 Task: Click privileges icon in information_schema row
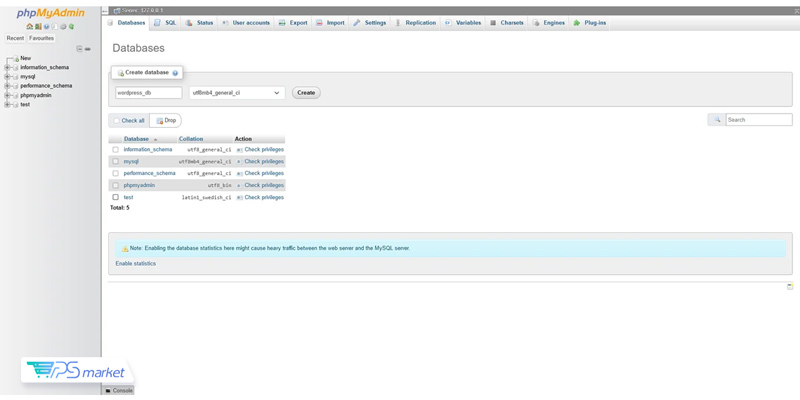click(240, 150)
